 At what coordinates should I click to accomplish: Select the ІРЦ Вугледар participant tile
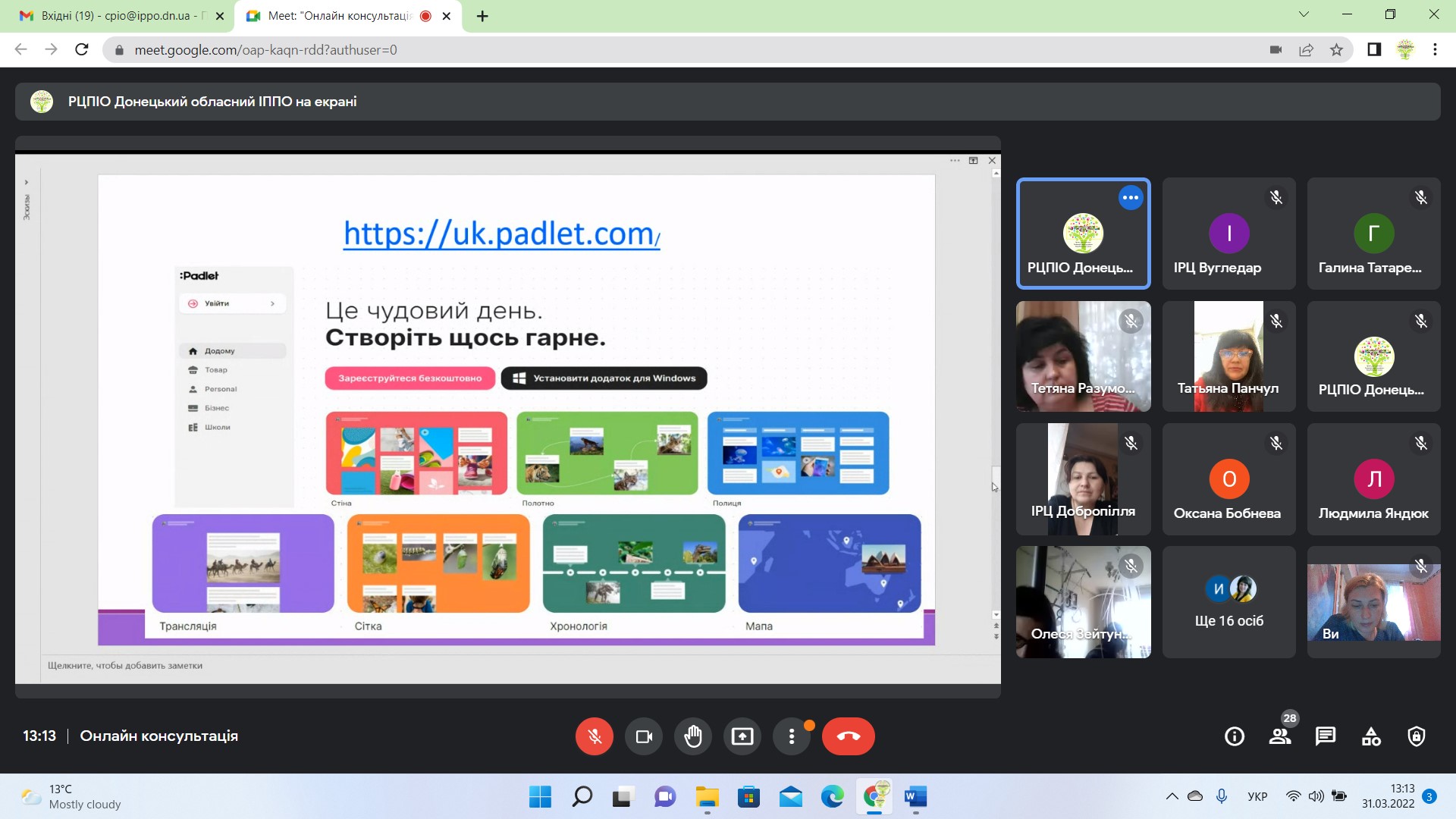tap(1229, 234)
